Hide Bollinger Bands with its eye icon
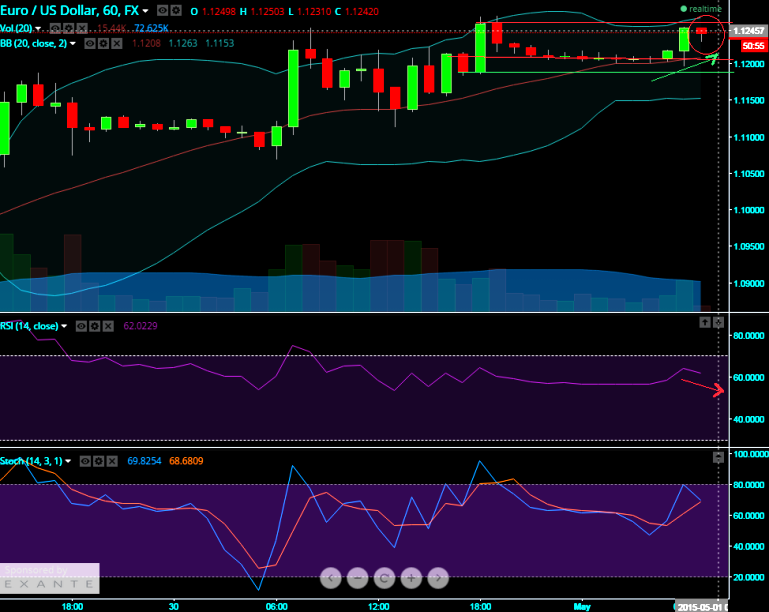Viewport: 769px width, 612px height. click(90, 44)
